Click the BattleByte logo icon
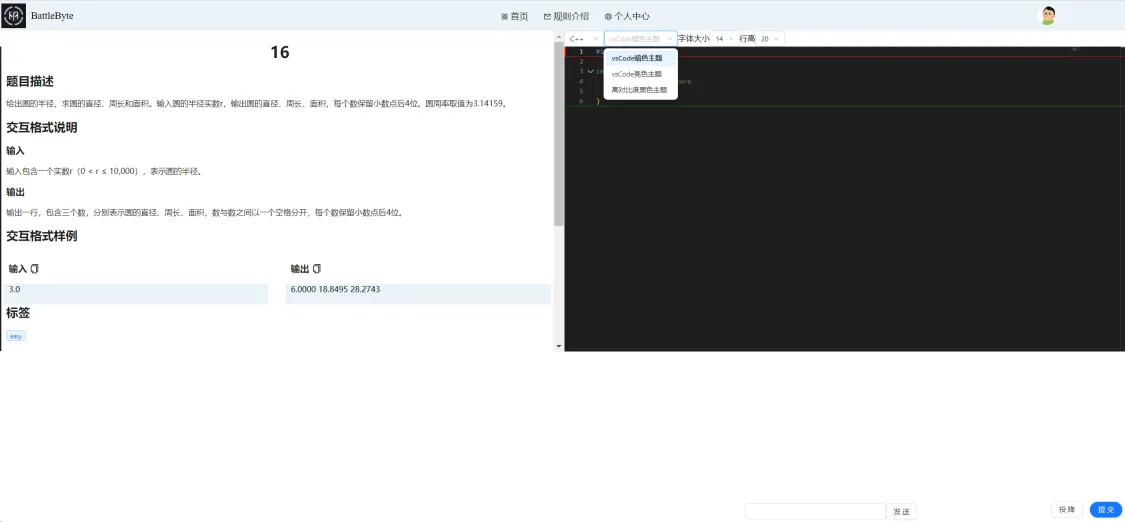The width and height of the screenshot is (1125, 522). pos(14,15)
